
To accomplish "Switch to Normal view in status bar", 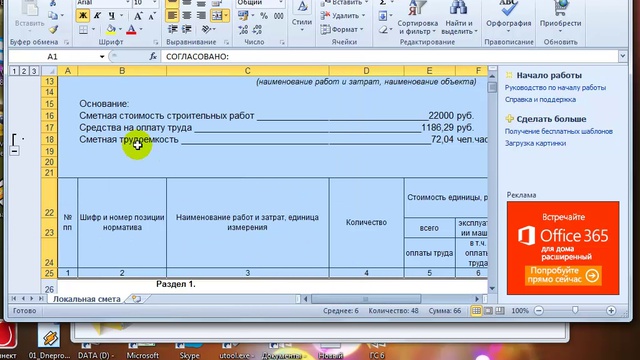I will [476, 311].
